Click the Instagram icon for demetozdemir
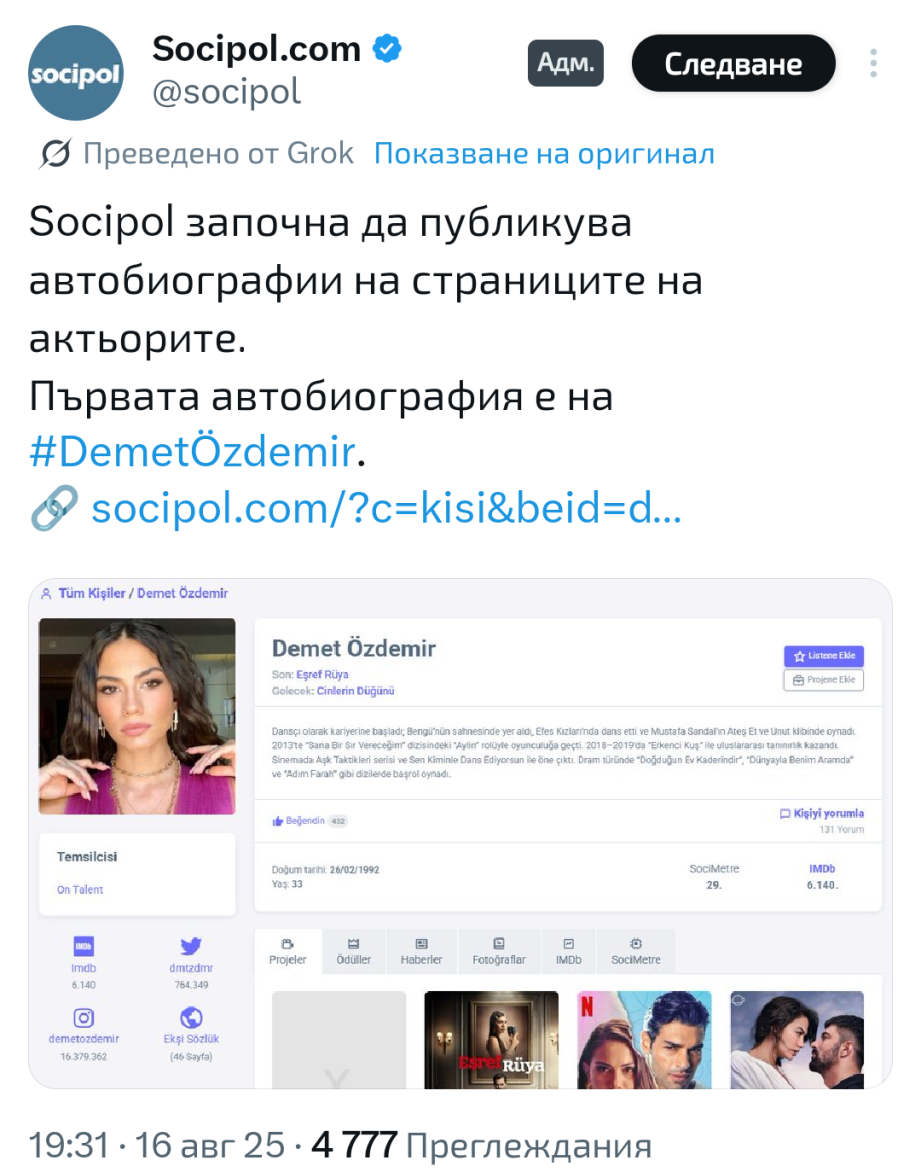 [84, 1017]
